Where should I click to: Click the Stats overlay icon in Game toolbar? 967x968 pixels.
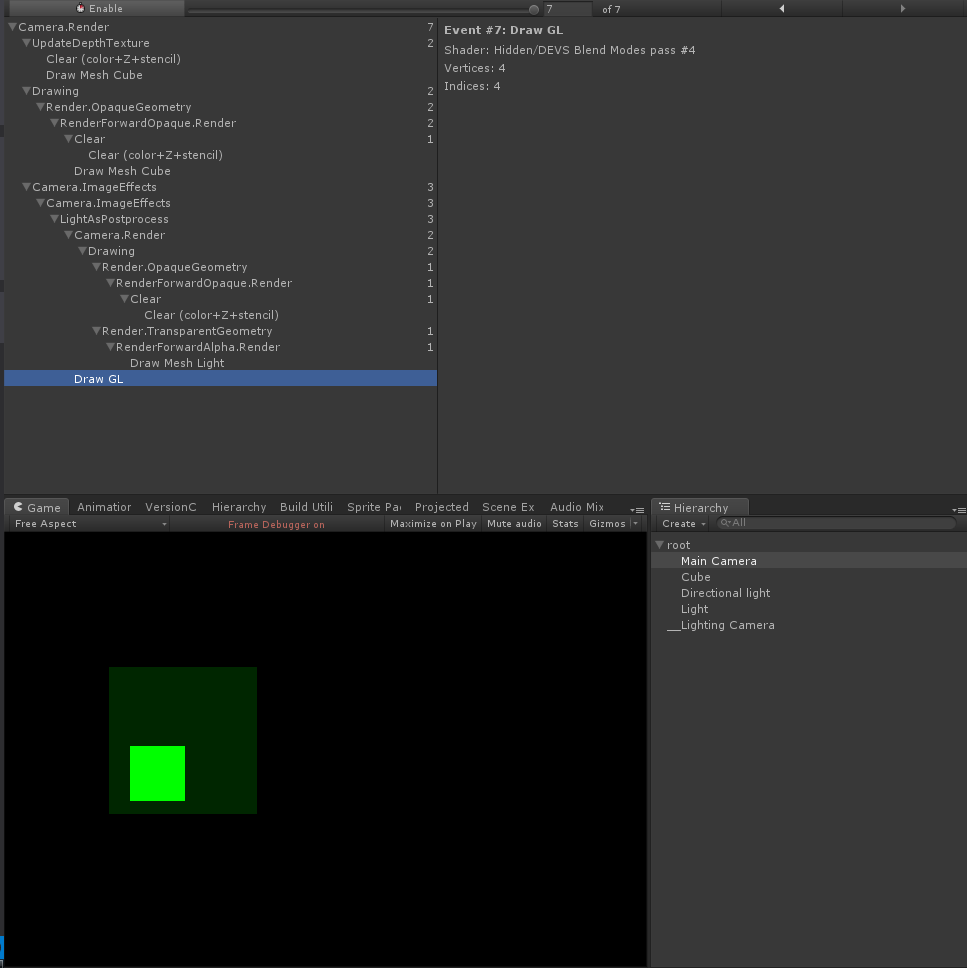click(x=565, y=523)
